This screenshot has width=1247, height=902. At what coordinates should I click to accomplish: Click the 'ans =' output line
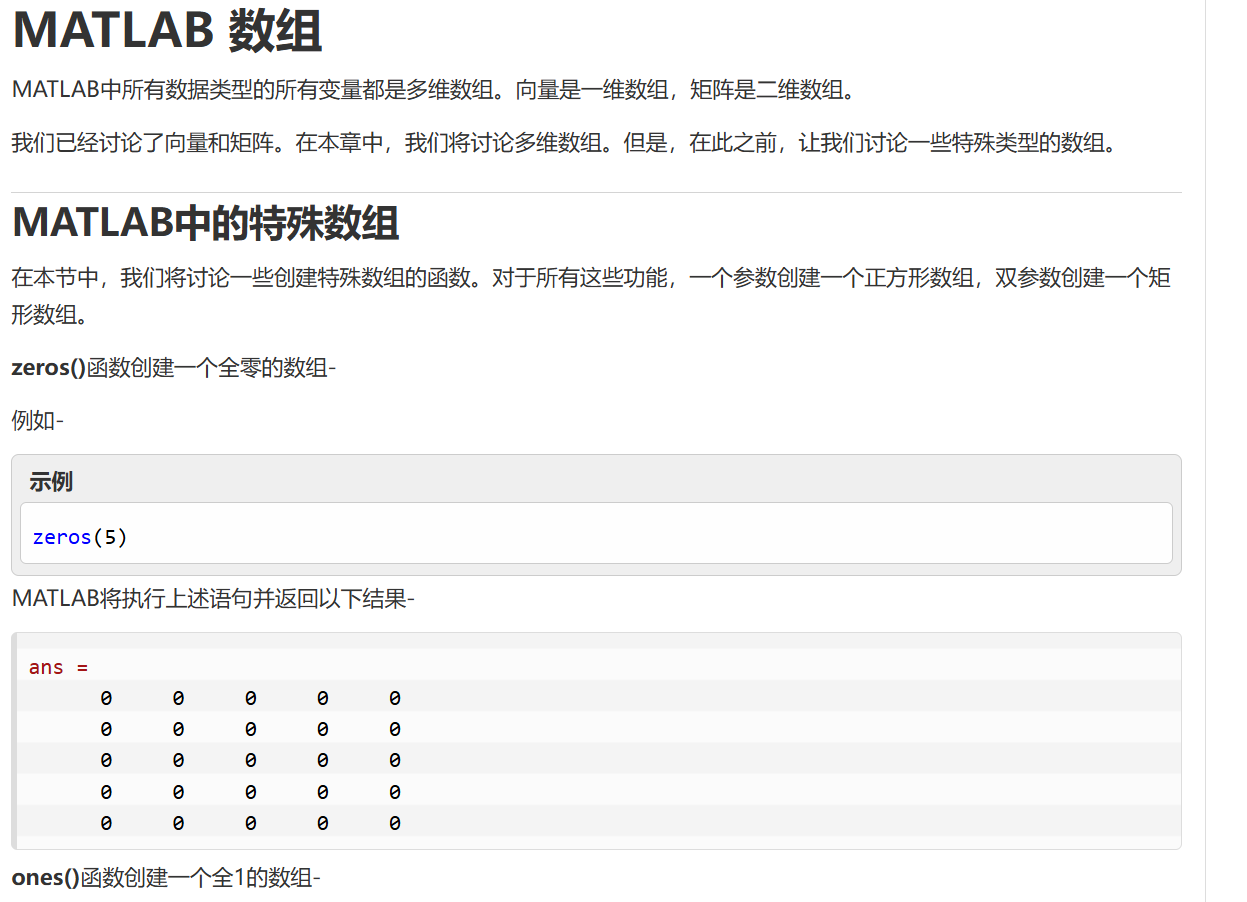point(59,667)
